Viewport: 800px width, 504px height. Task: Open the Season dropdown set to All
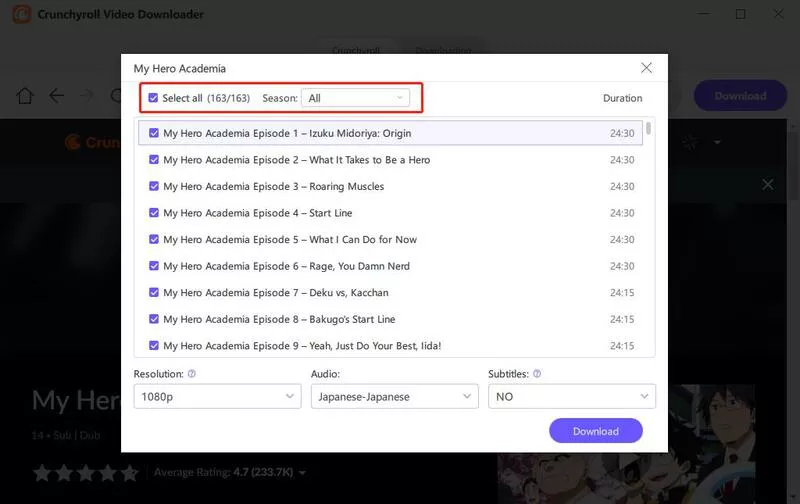[x=355, y=98]
